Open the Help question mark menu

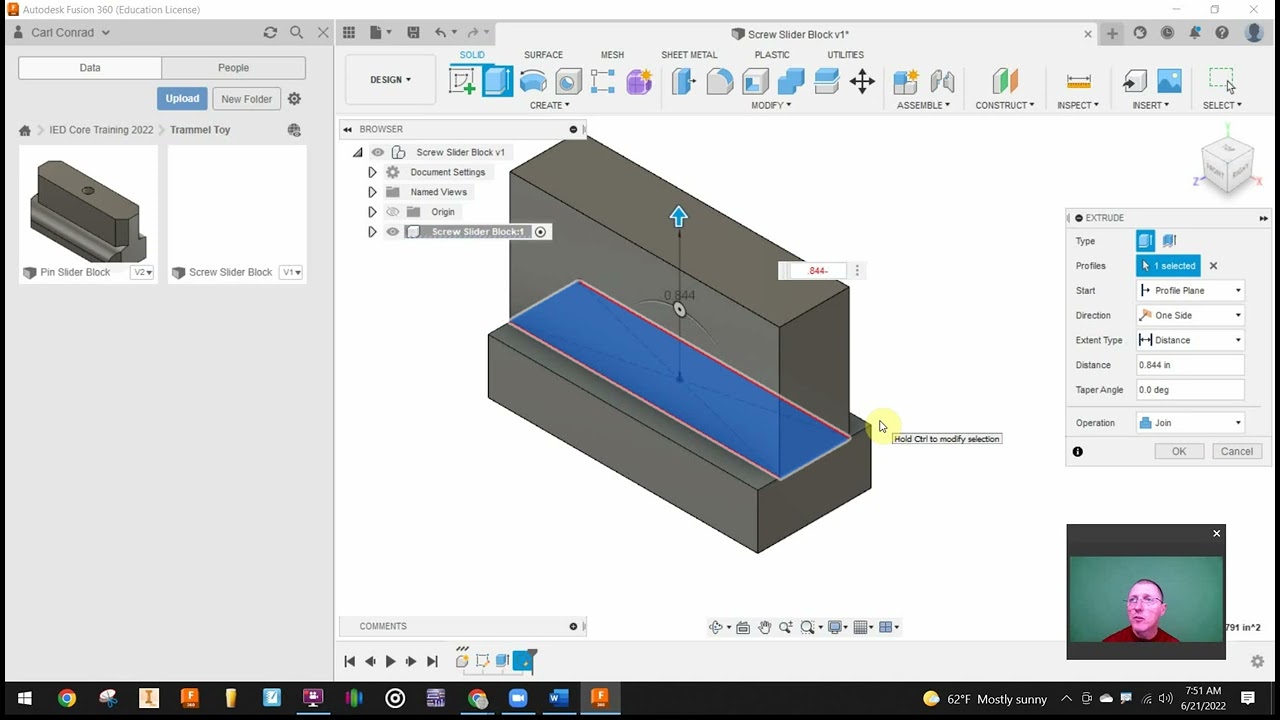pyautogui.click(x=1222, y=33)
